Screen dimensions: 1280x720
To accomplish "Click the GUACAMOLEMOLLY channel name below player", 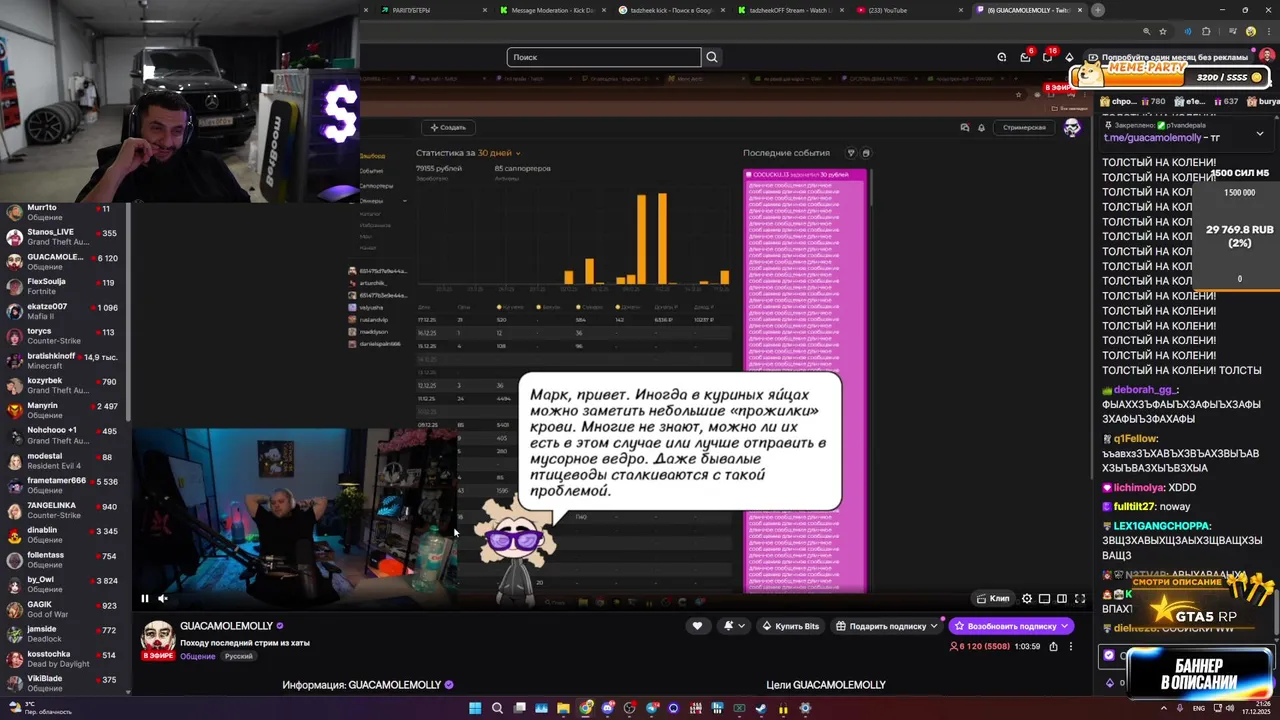I will [226, 626].
